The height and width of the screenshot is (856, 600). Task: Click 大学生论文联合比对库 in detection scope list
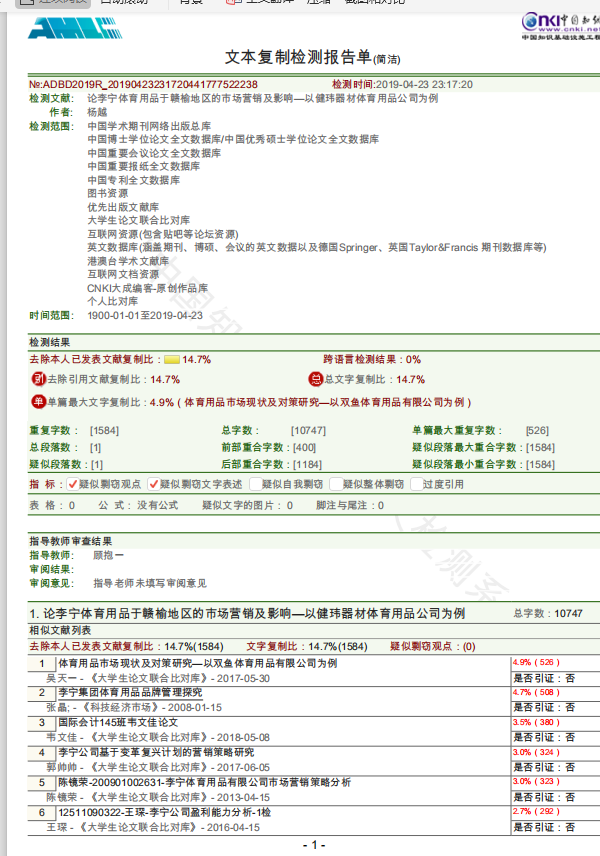tap(139, 220)
